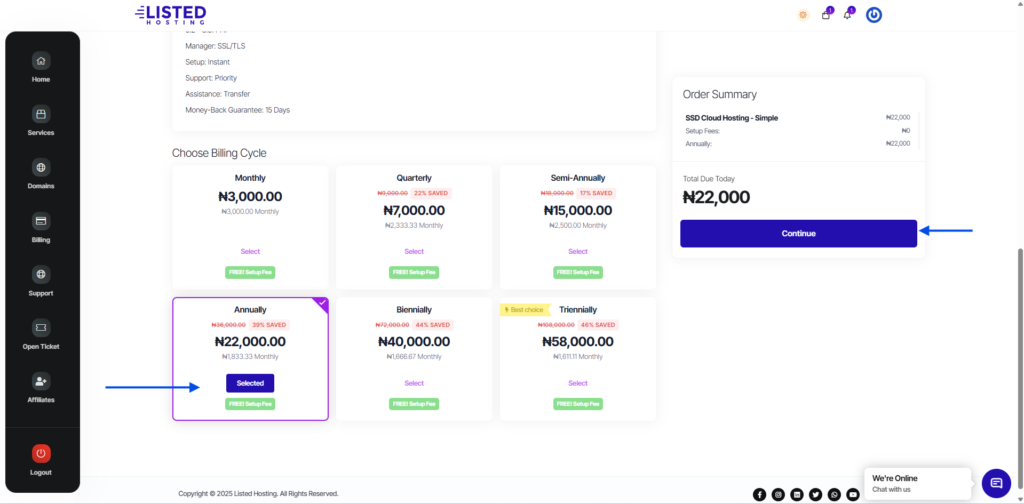Toggle the sun light/dark theme icon
Viewport: 1024px width, 504px height.
pyautogui.click(x=803, y=15)
